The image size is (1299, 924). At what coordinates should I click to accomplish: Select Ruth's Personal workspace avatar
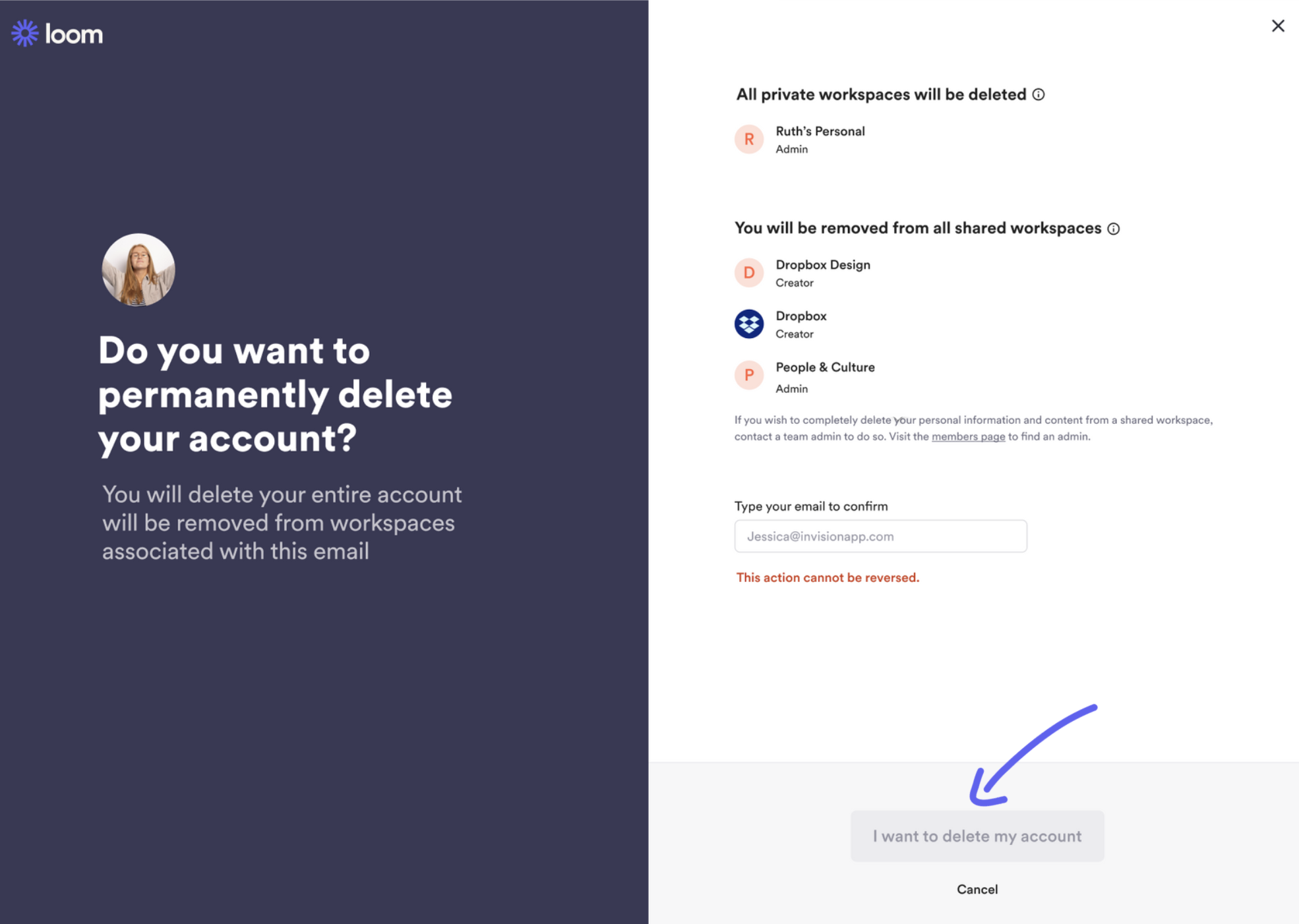pos(749,140)
